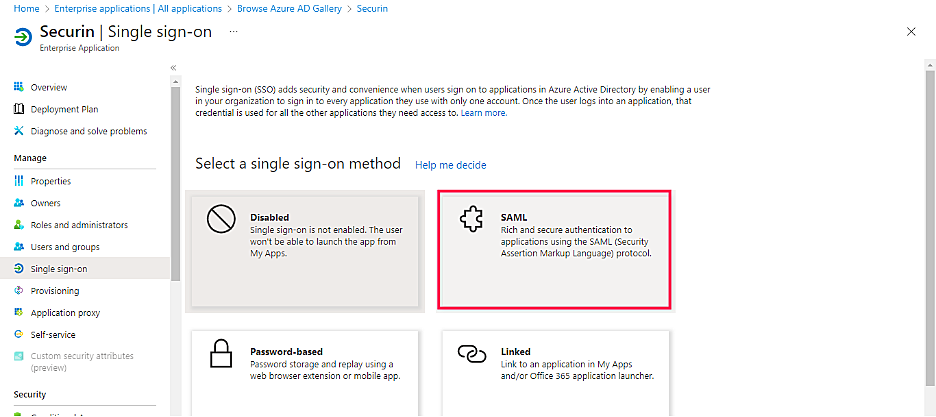Click the Enterprise Application subtitle

tap(79, 48)
